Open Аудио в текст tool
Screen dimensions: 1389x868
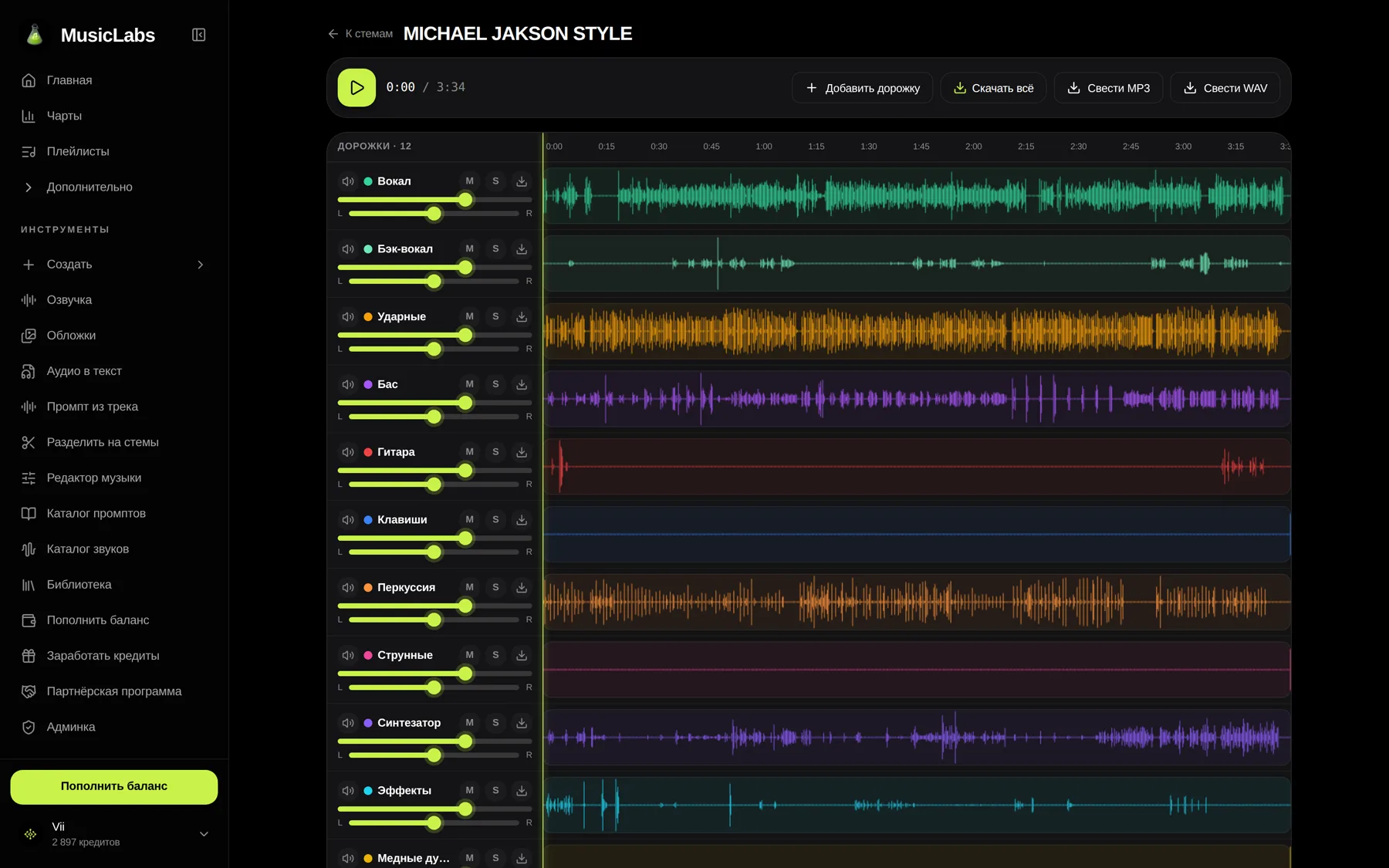coord(114,371)
